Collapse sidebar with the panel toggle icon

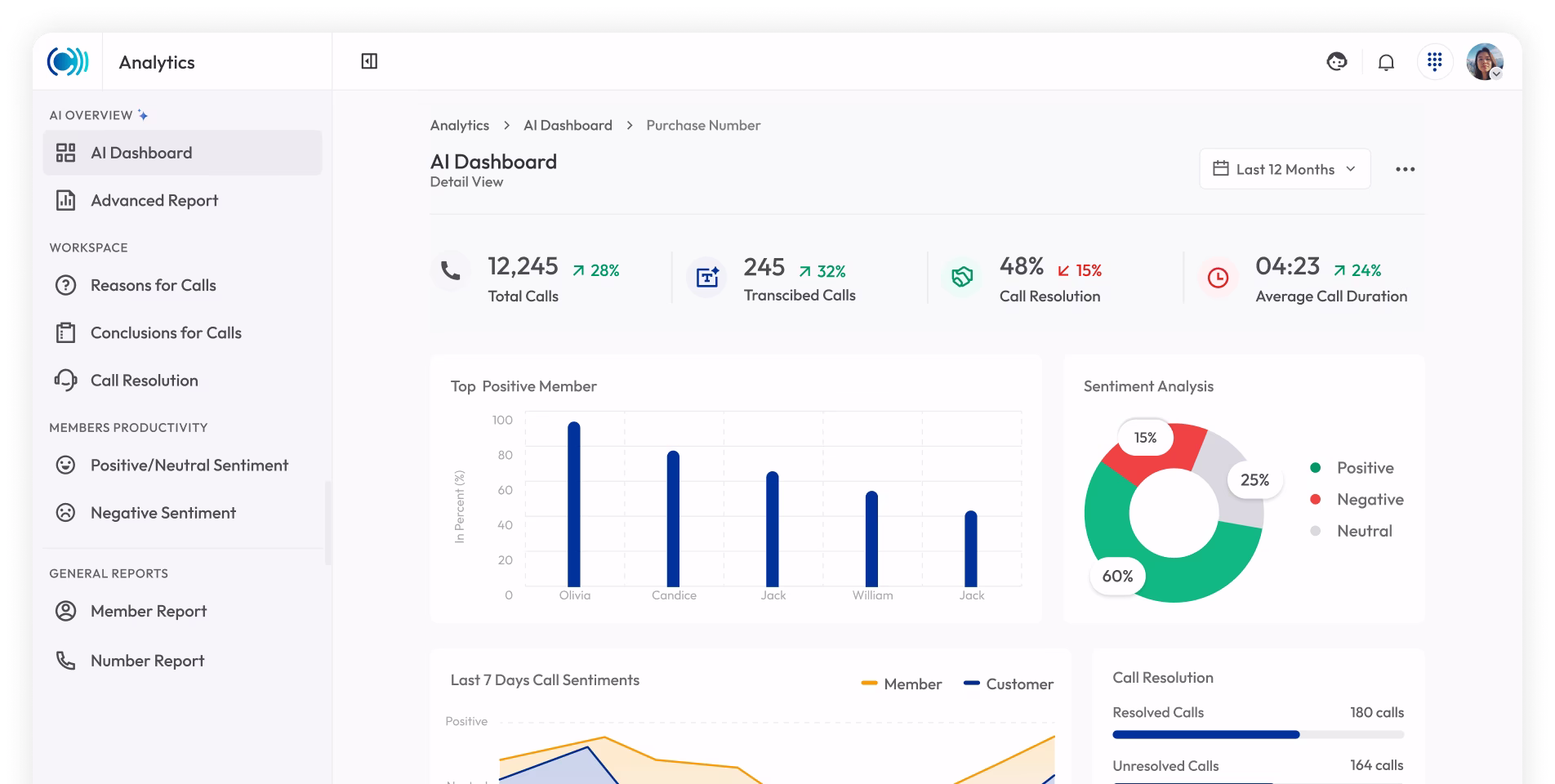click(x=369, y=61)
